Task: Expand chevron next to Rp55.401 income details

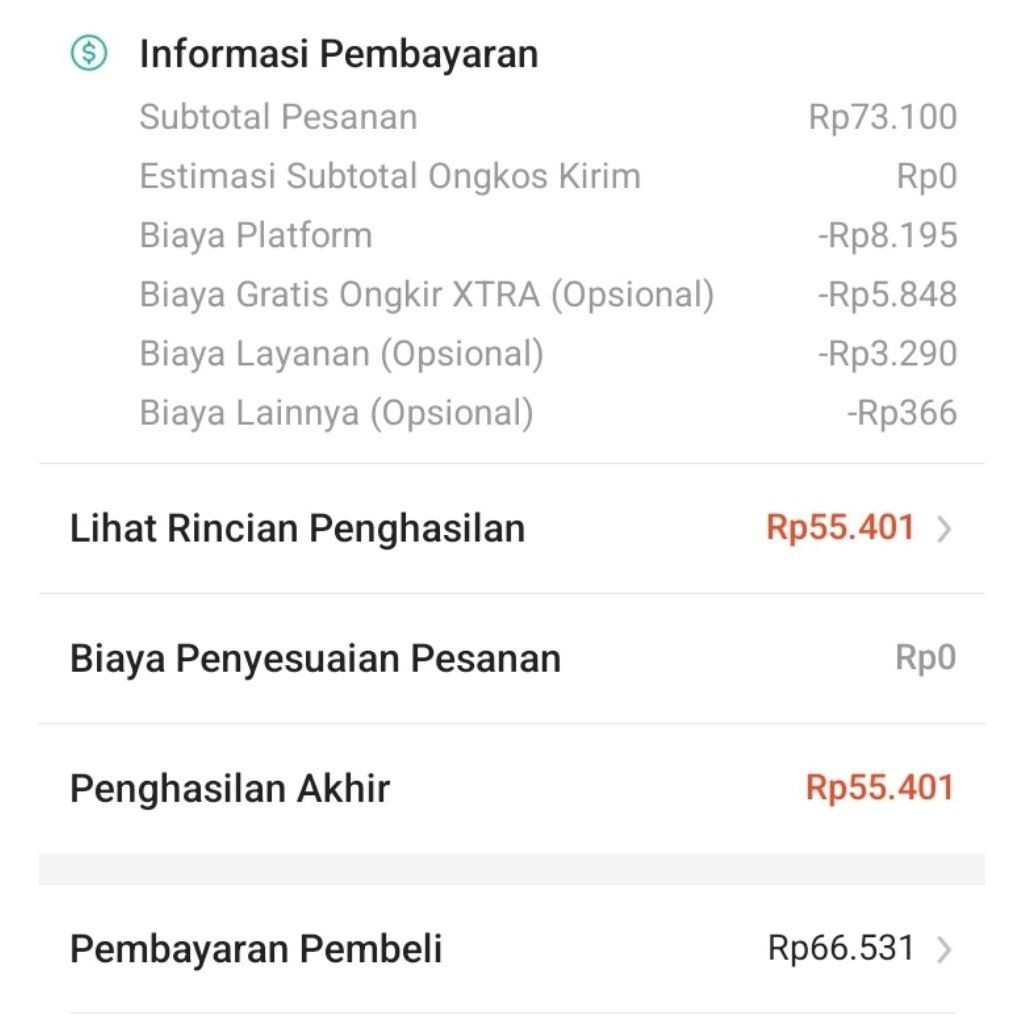Action: click(x=943, y=528)
